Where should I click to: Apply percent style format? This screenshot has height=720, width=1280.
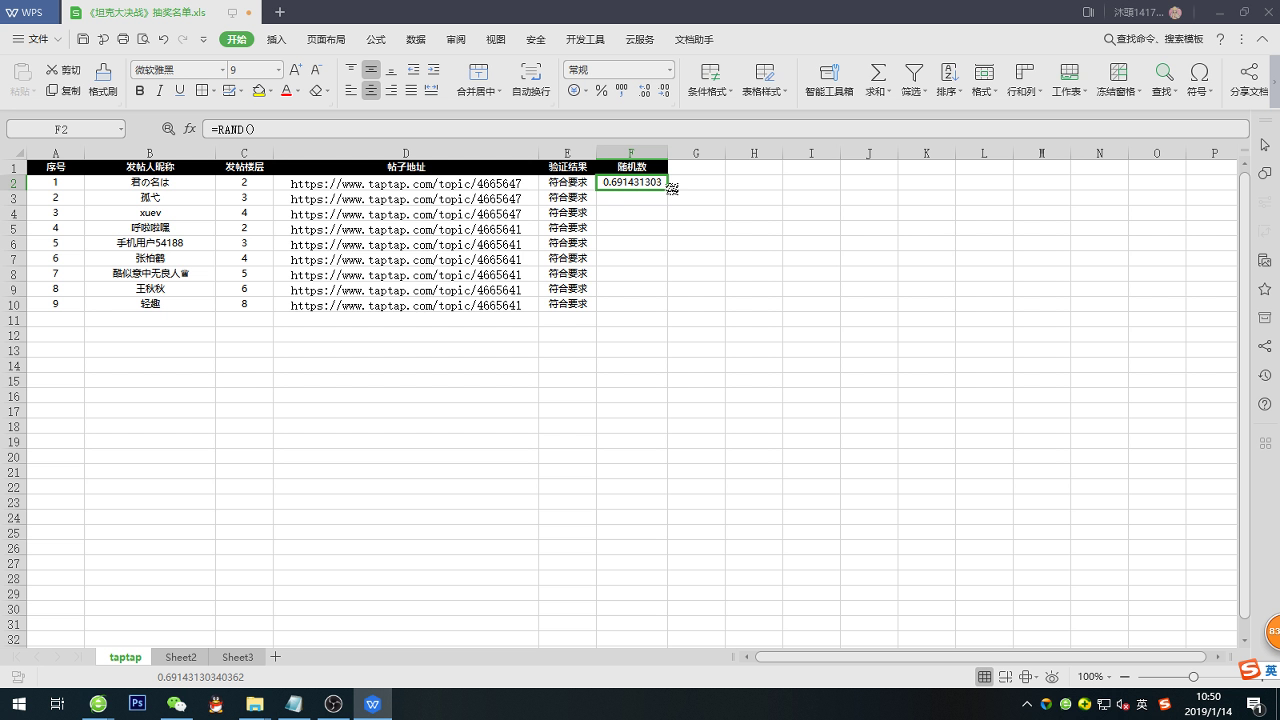(x=601, y=91)
